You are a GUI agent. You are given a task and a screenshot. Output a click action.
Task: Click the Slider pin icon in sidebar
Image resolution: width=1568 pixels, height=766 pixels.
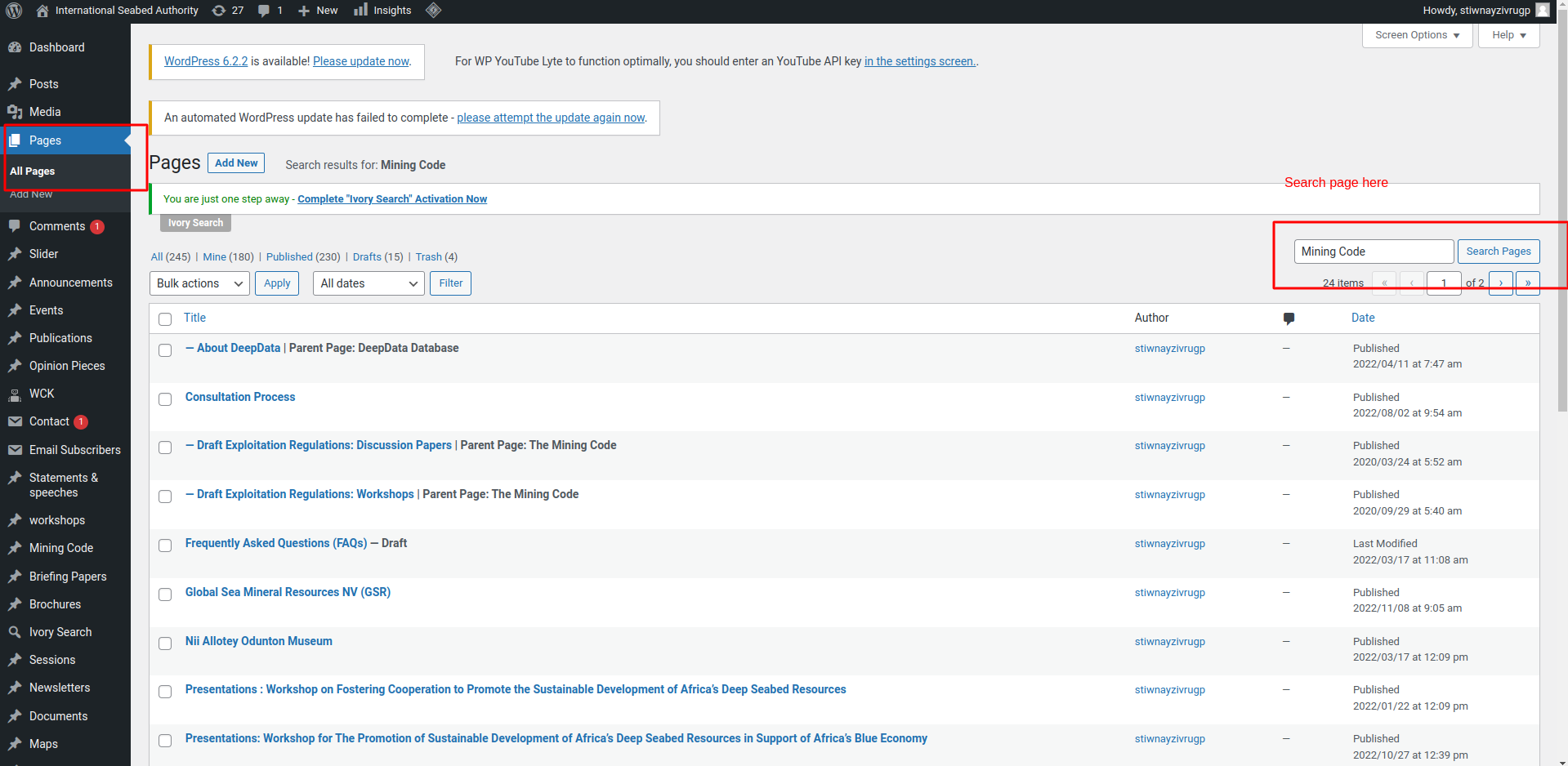[15, 254]
